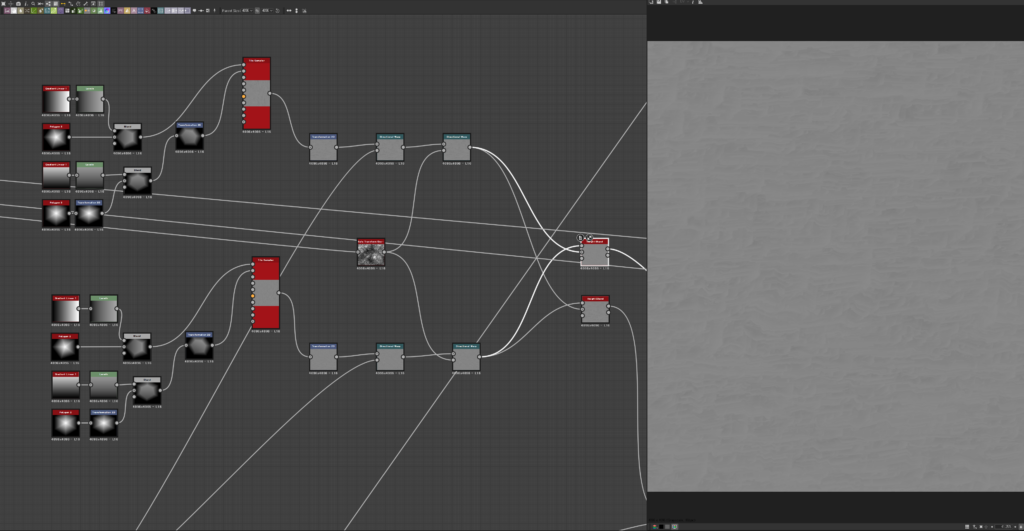
Task: Add a Value Processor node from toolbar
Action: coord(154,10)
